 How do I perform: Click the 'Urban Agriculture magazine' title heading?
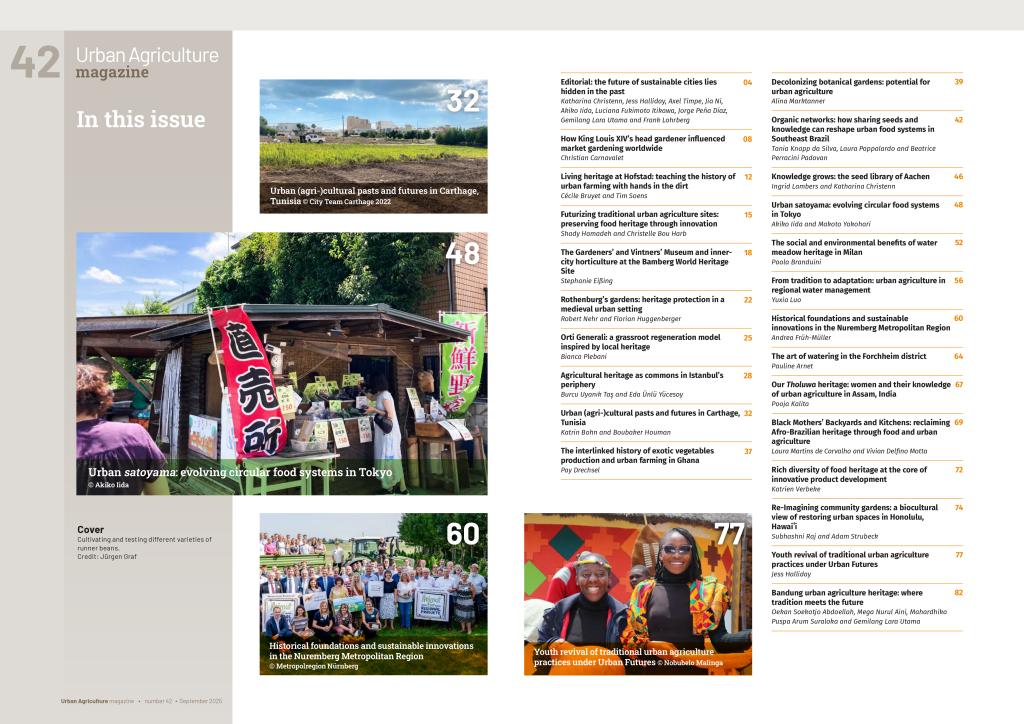146,63
